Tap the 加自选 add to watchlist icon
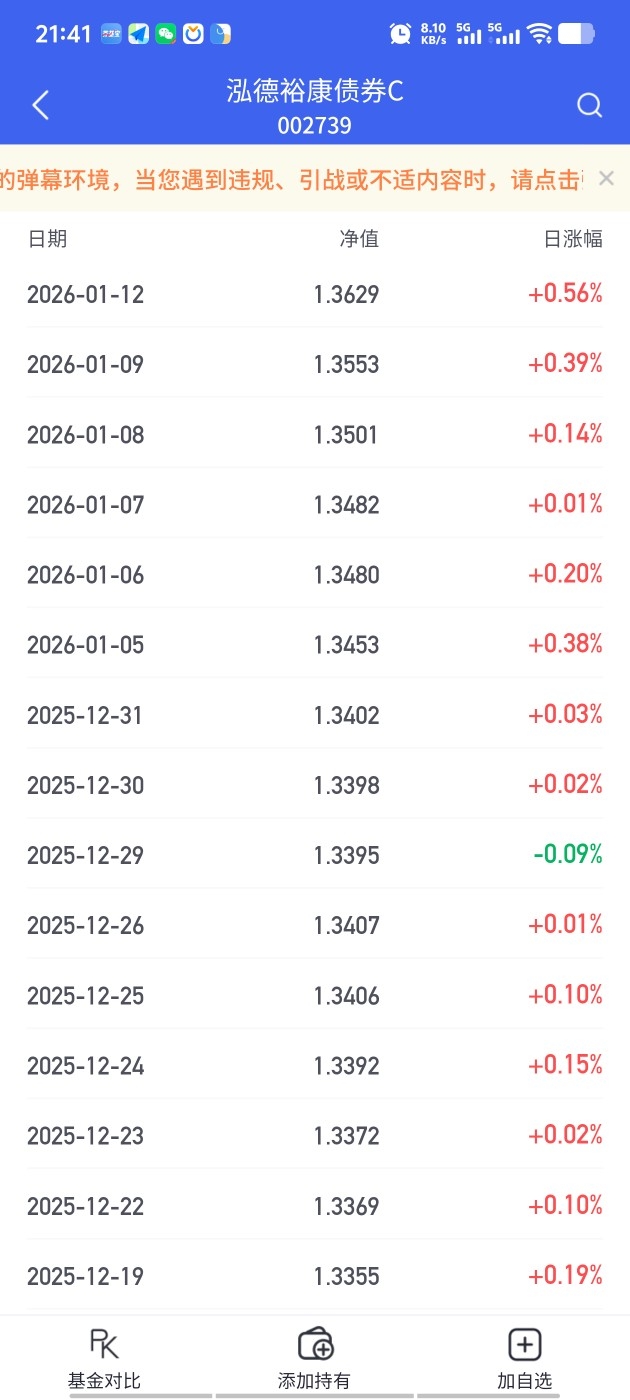This screenshot has height=1400, width=630. (525, 1345)
